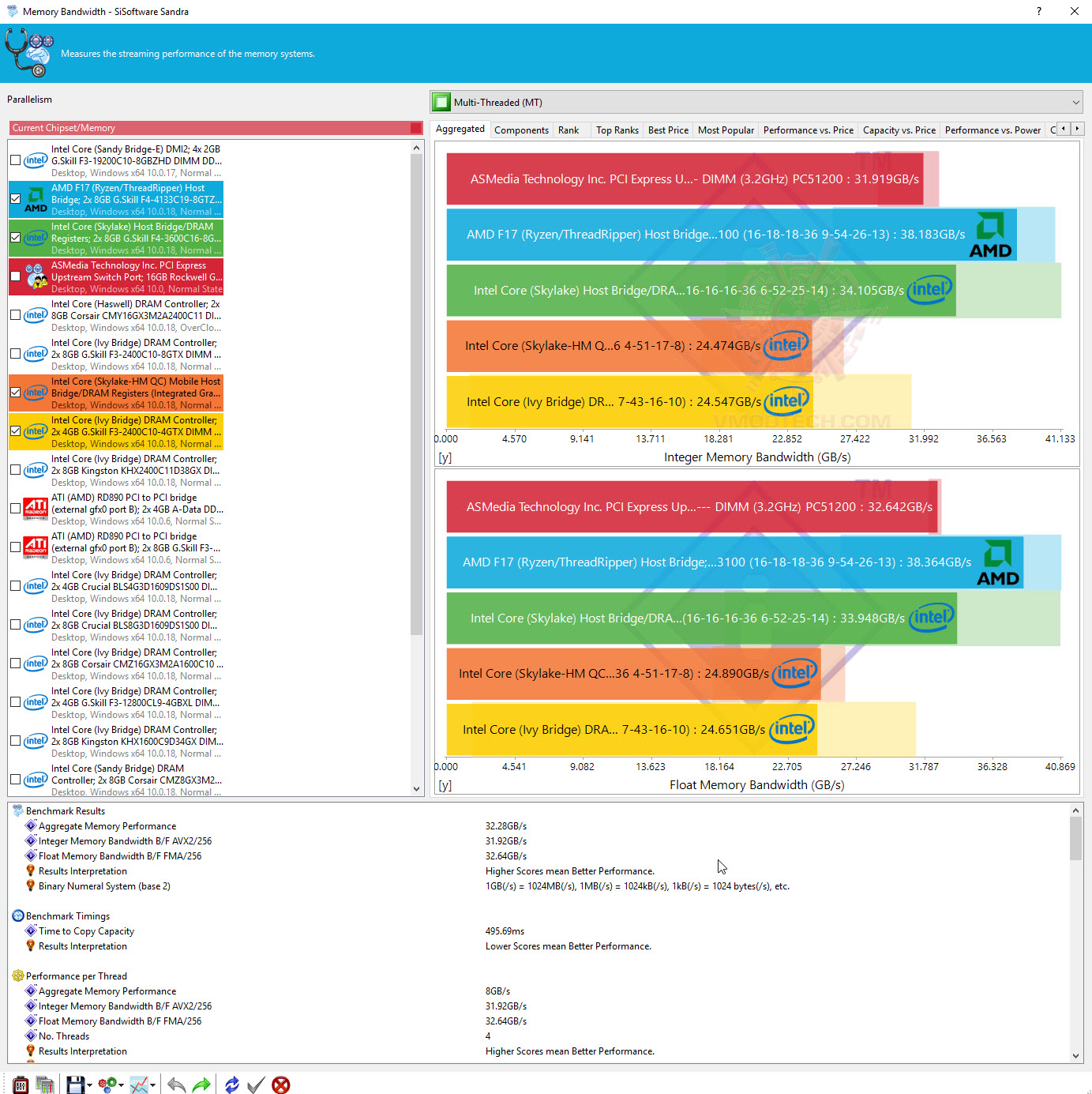
Task: Click the results panel scroll down arrow
Action: coord(1075,1055)
